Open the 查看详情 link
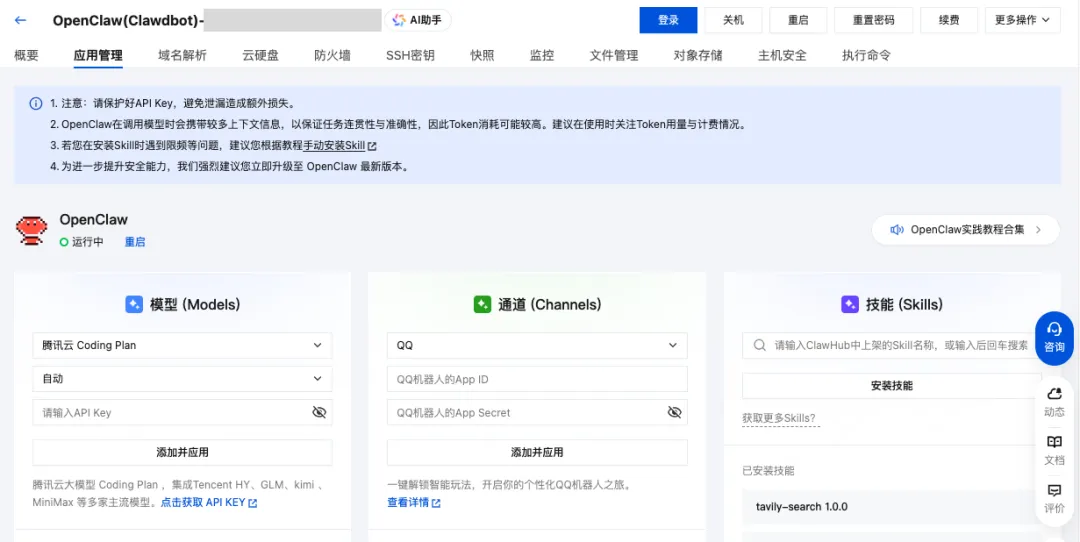 point(408,503)
